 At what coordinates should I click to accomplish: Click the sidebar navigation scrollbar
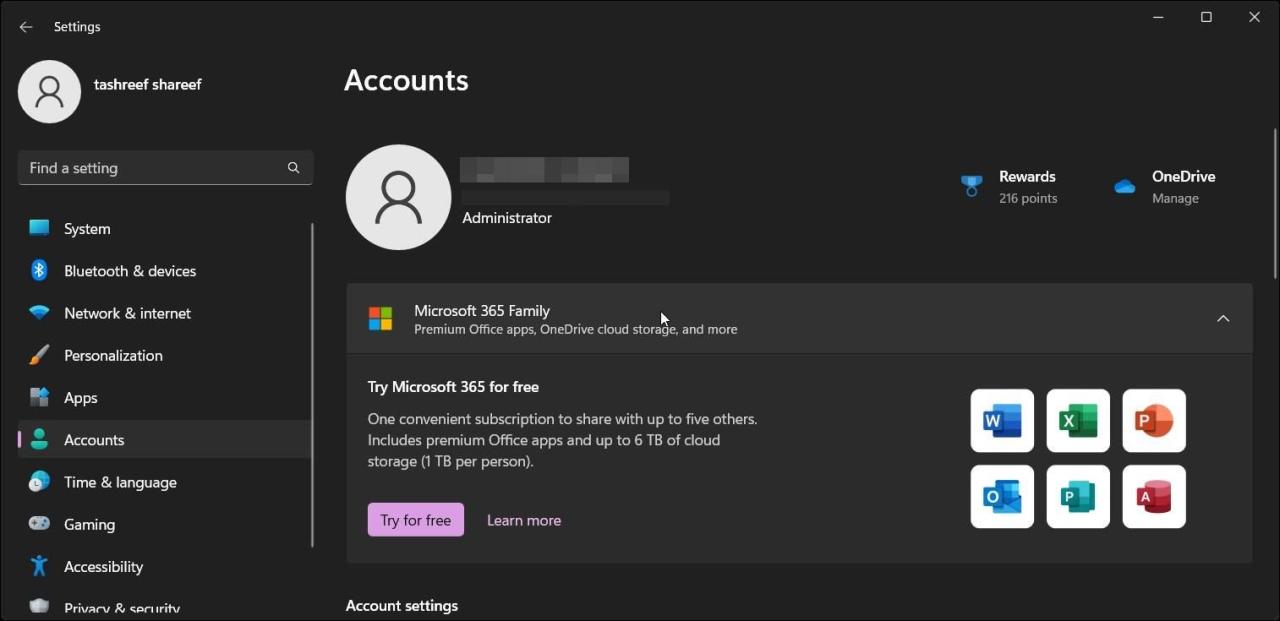[313, 385]
